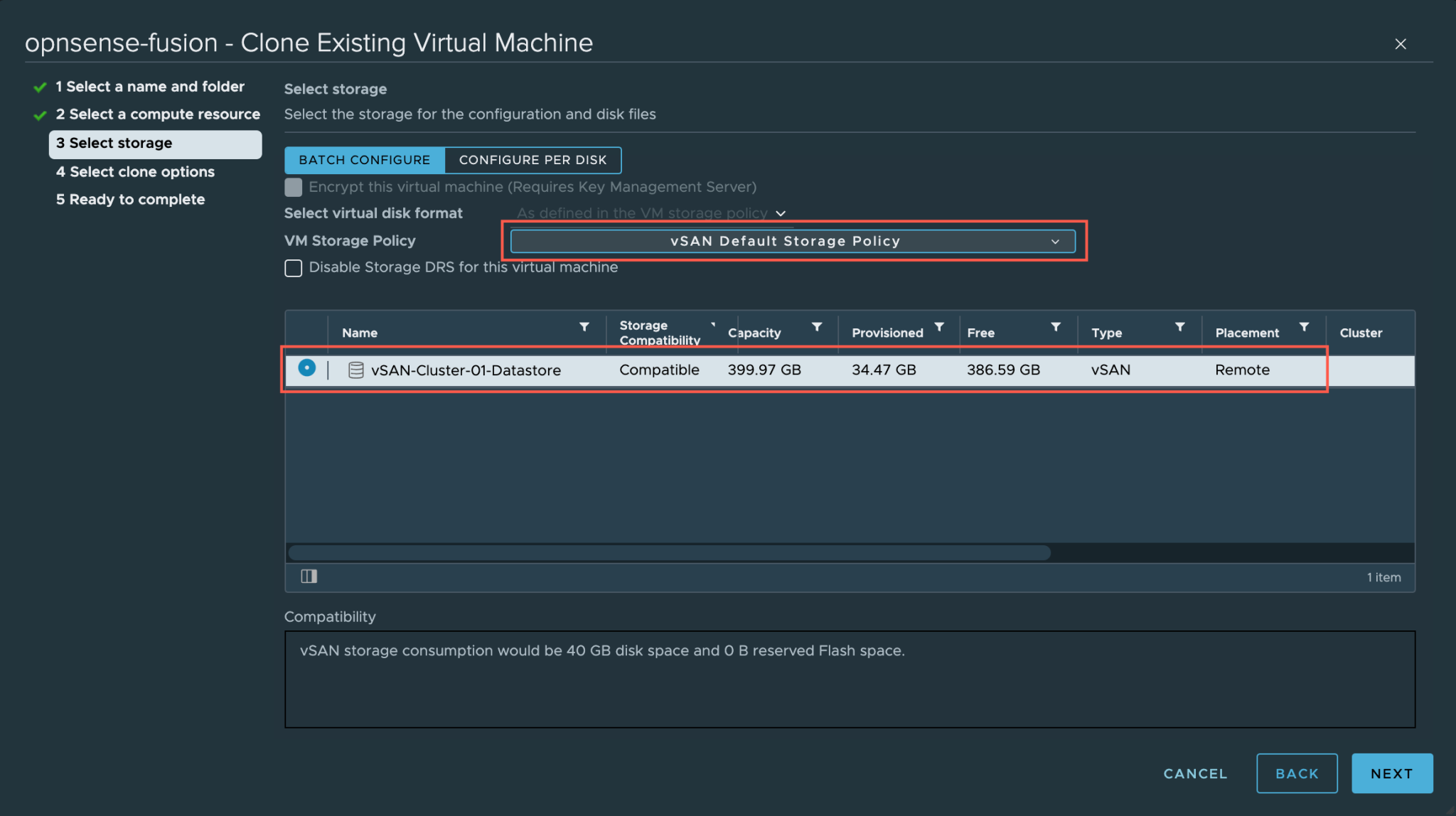Filter the Storage Compatibility column
The height and width of the screenshot is (816, 1456).
click(x=713, y=324)
